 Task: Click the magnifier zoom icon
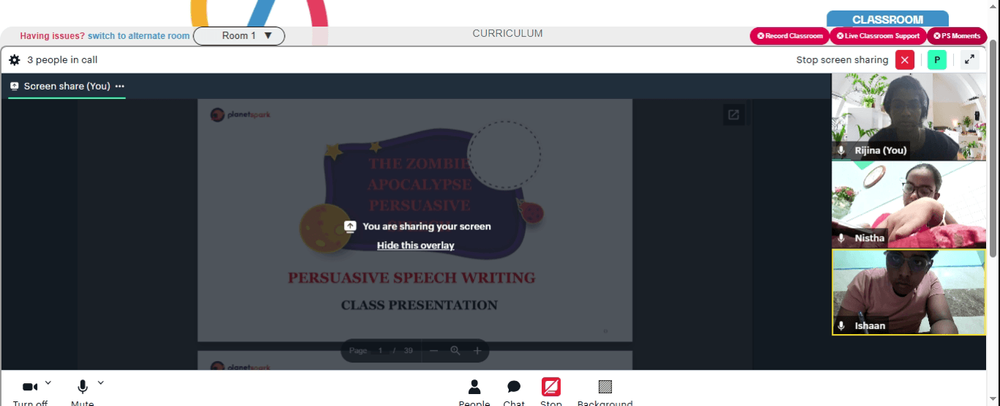pyautogui.click(x=455, y=351)
